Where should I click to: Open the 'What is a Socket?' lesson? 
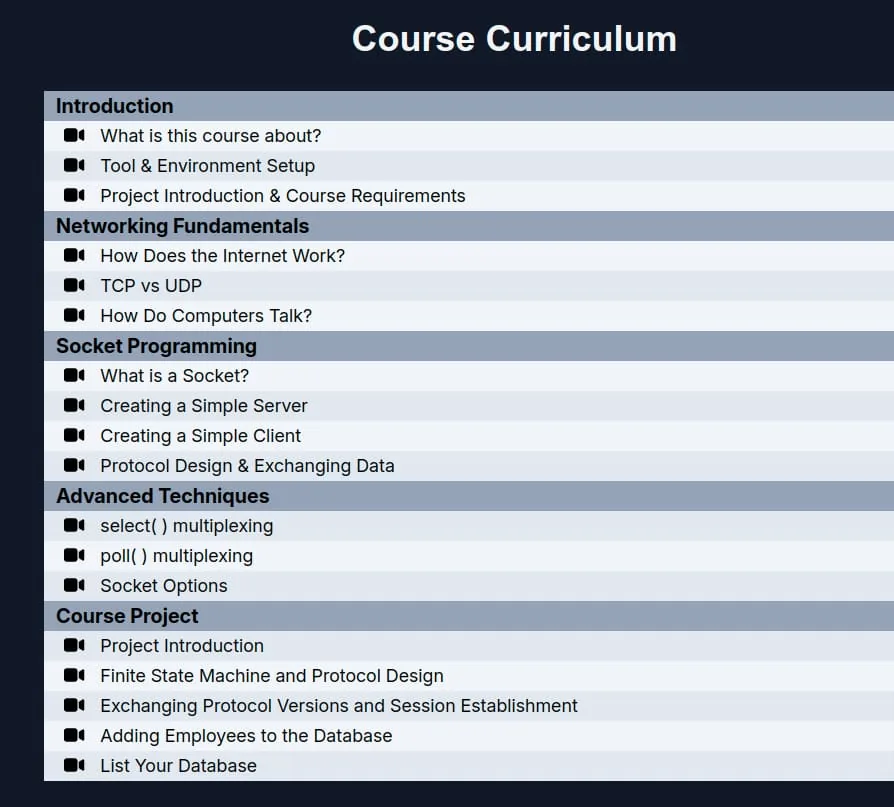(469, 376)
